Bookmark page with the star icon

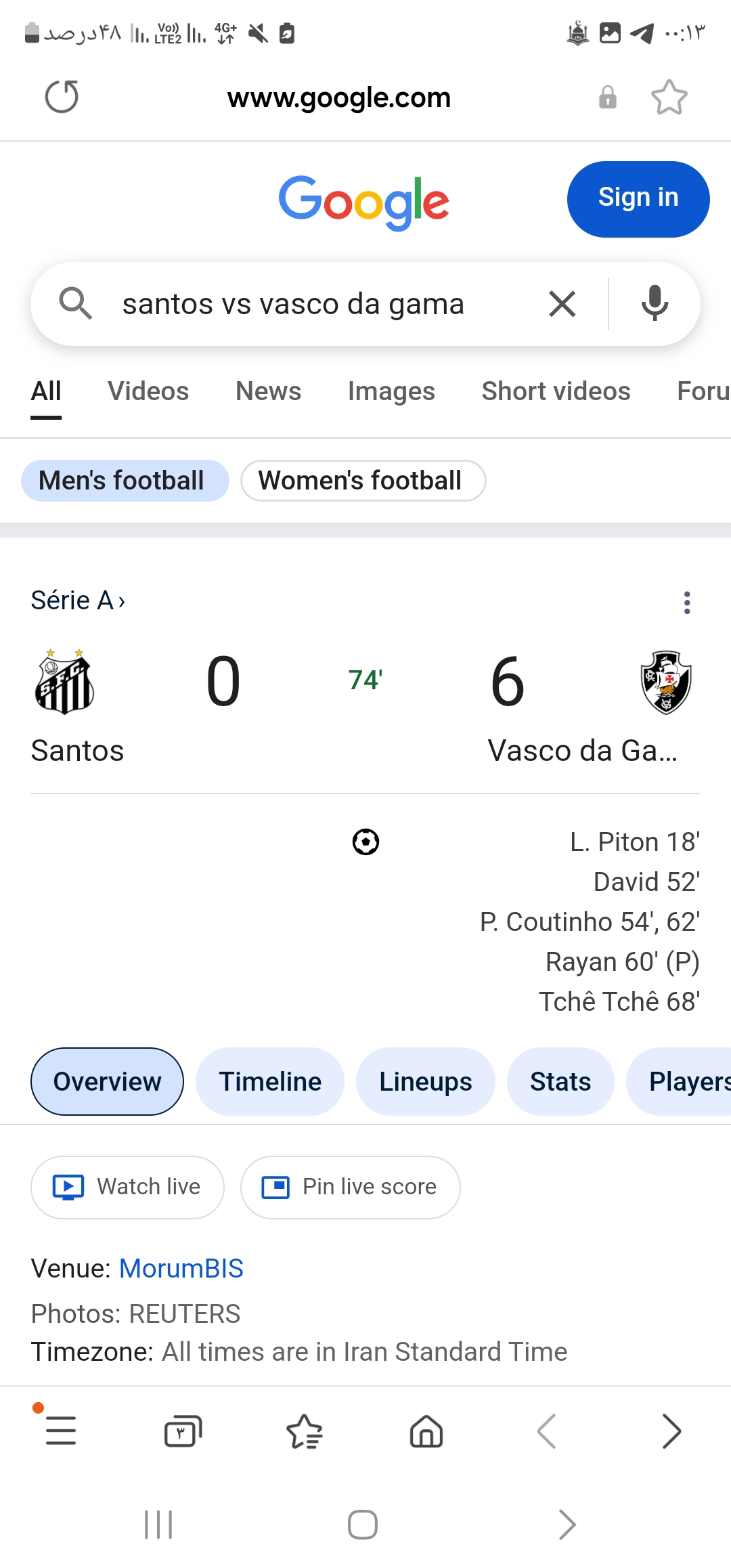pyautogui.click(x=669, y=97)
